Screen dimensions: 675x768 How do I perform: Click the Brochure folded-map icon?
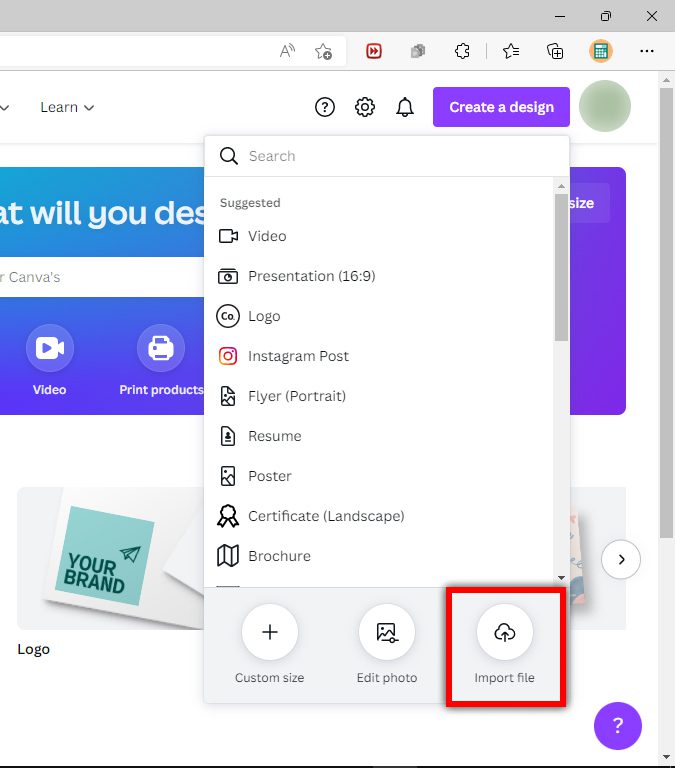[x=228, y=556]
